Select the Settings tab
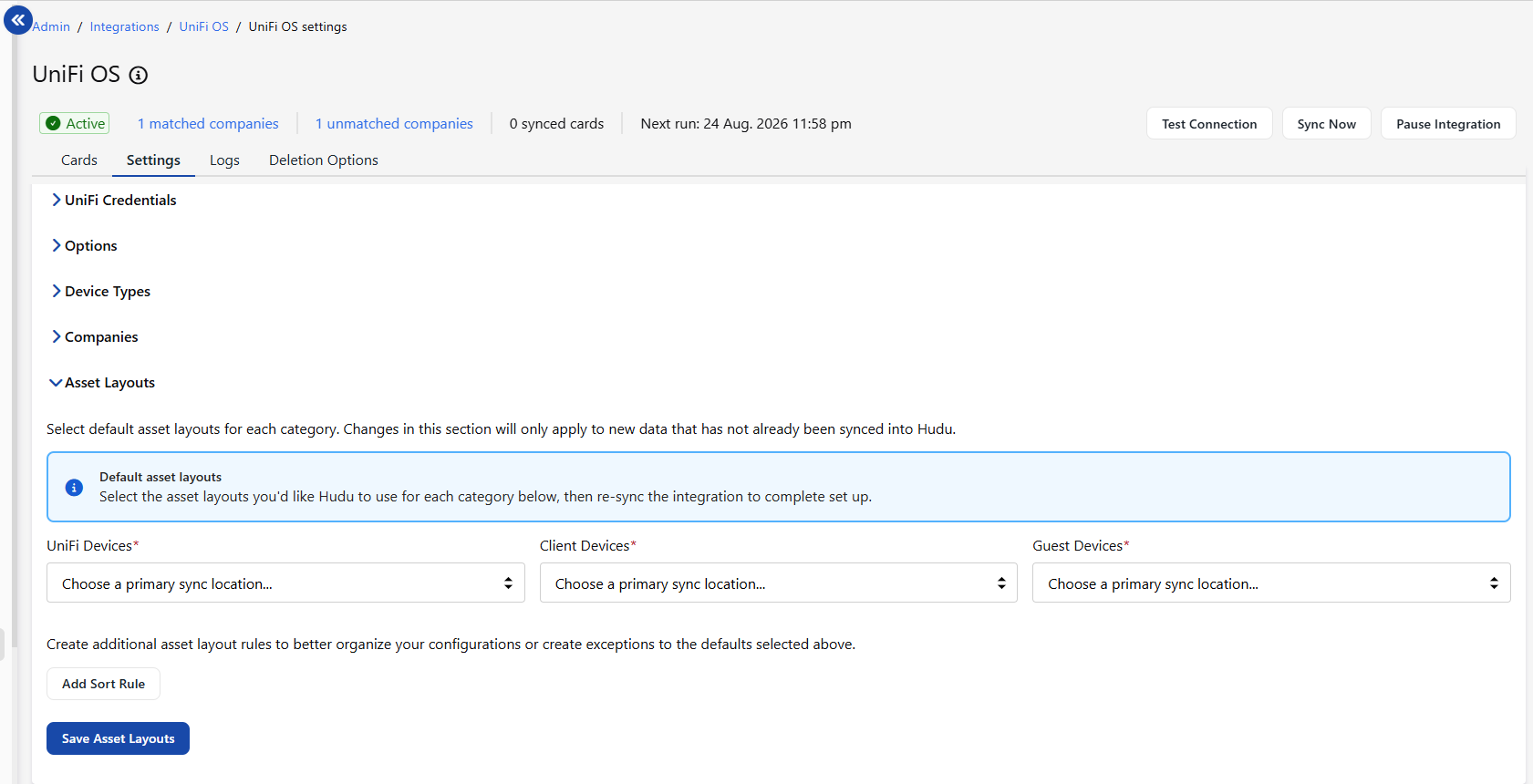This screenshot has width=1533, height=784. click(153, 160)
